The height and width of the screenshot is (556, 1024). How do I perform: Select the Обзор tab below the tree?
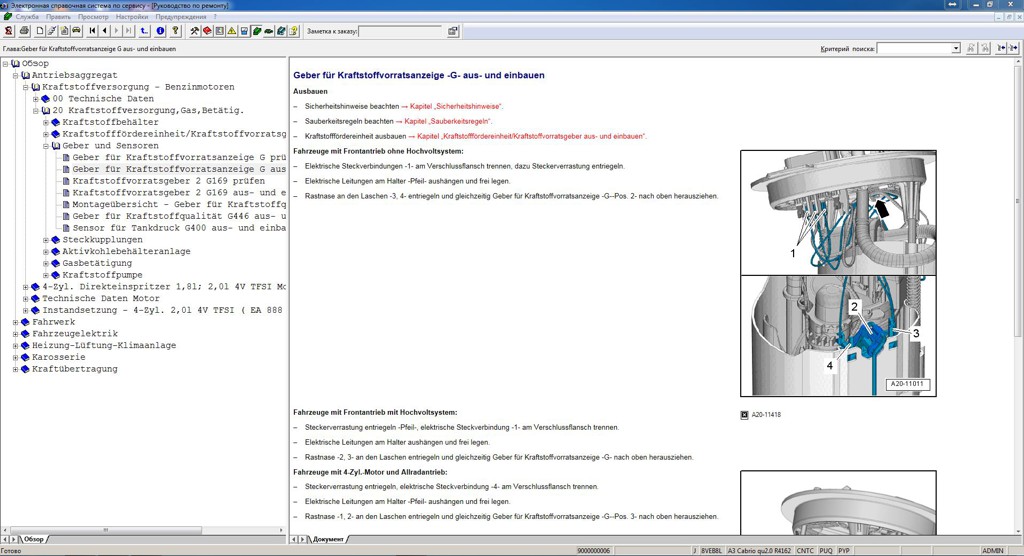pyautogui.click(x=33, y=539)
